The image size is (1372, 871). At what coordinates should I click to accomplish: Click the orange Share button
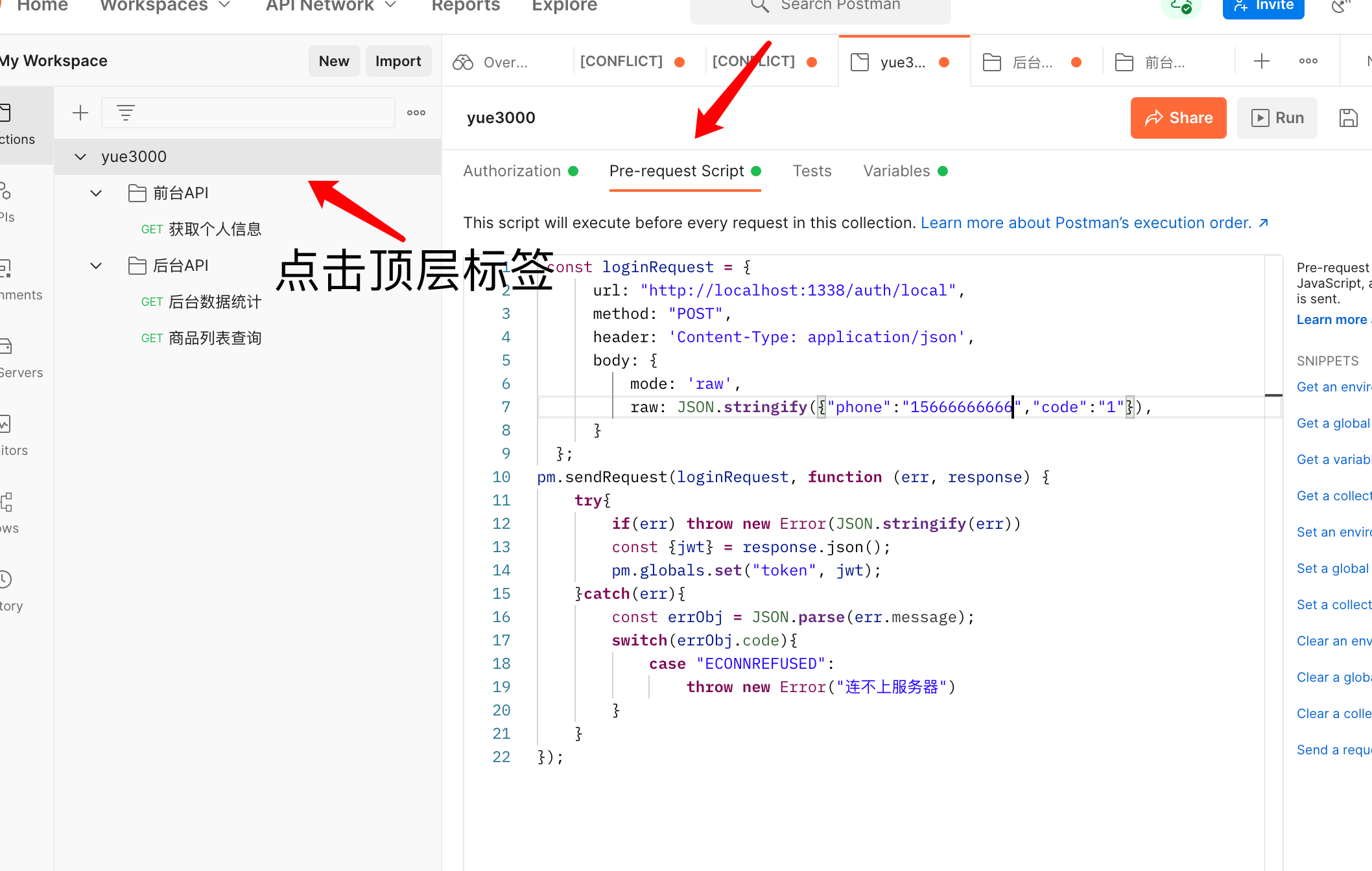[1178, 118]
